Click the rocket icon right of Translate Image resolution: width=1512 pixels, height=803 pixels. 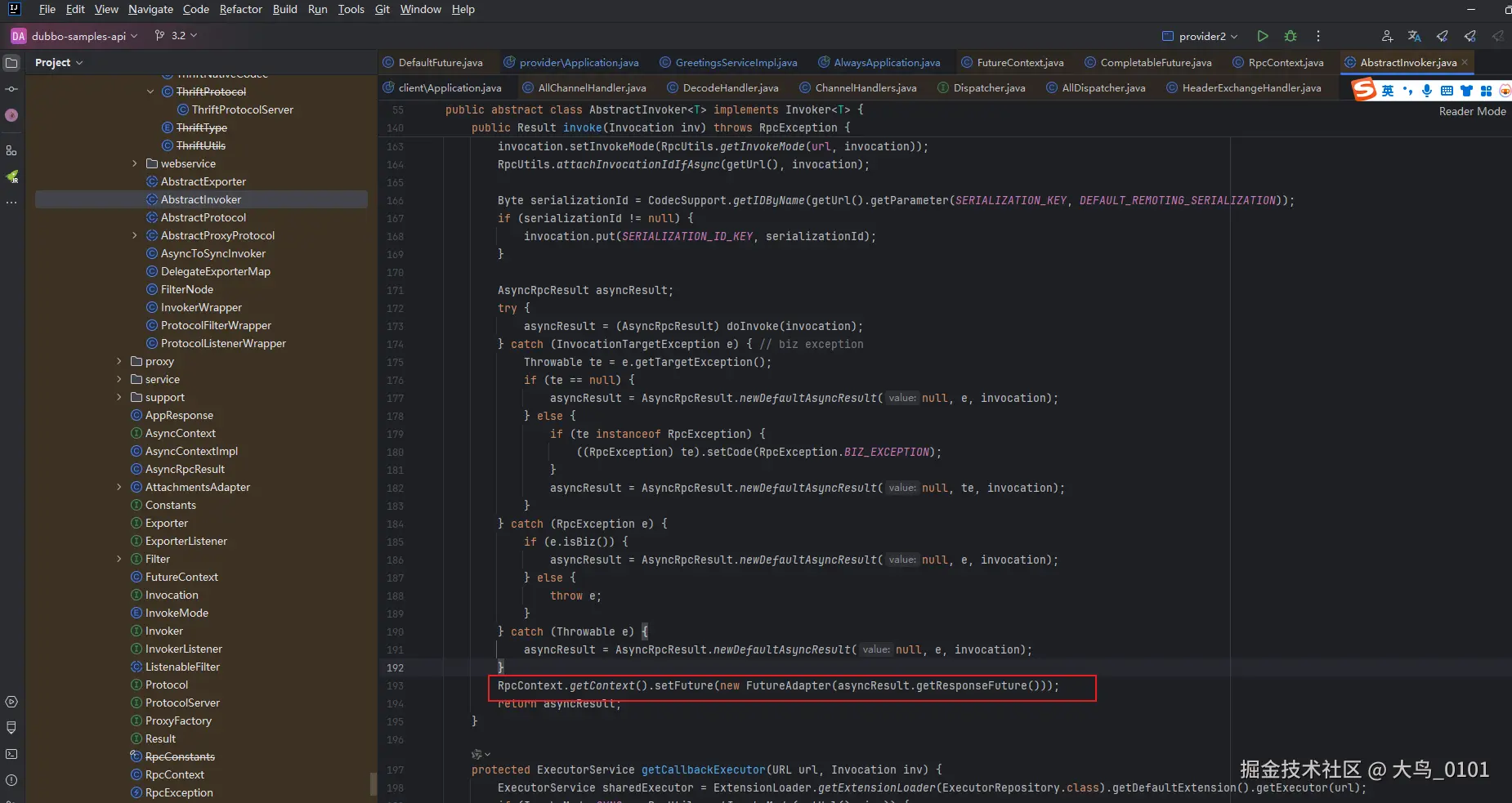(1443, 36)
